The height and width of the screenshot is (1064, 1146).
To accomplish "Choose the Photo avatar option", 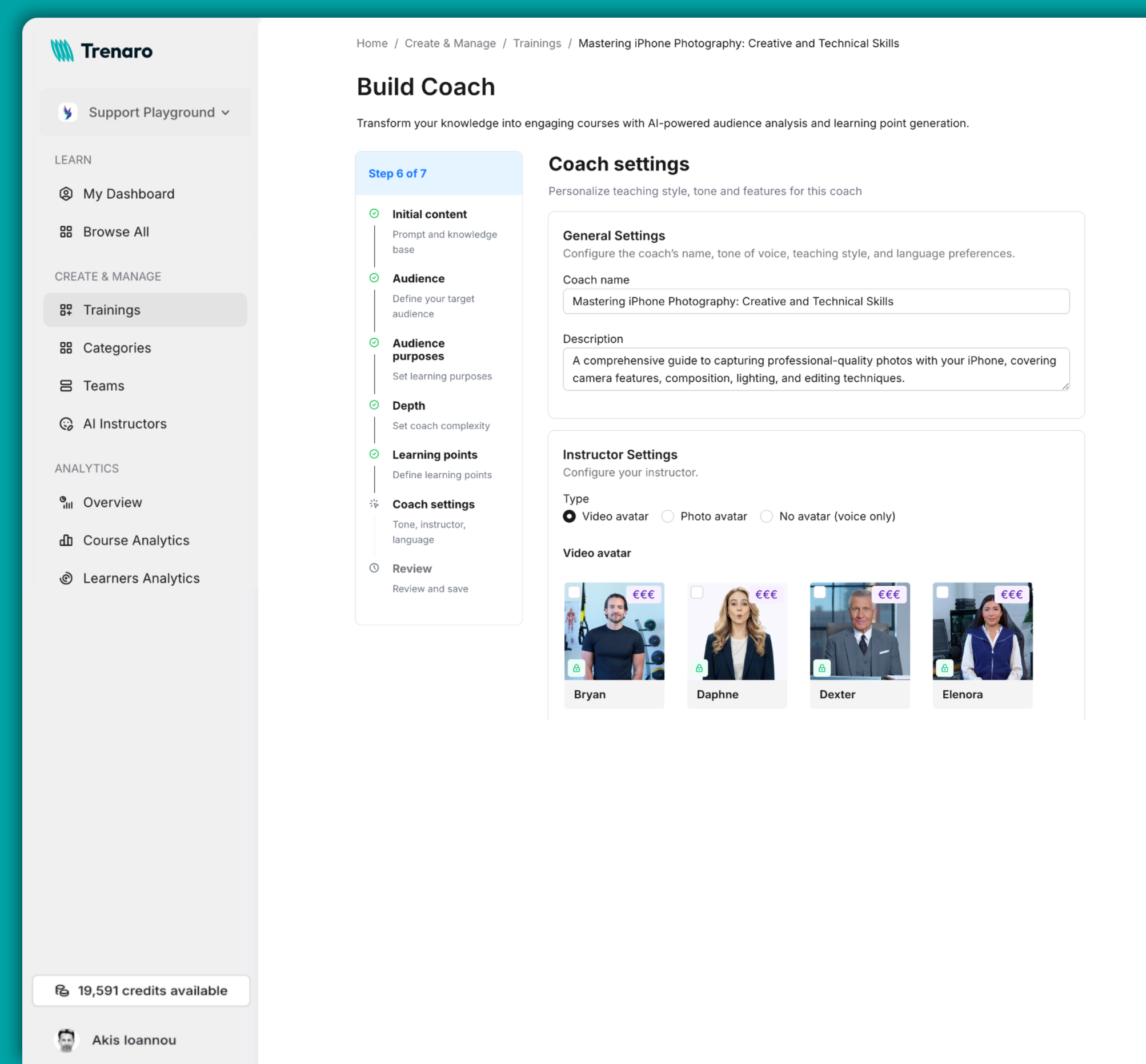I will coord(668,517).
